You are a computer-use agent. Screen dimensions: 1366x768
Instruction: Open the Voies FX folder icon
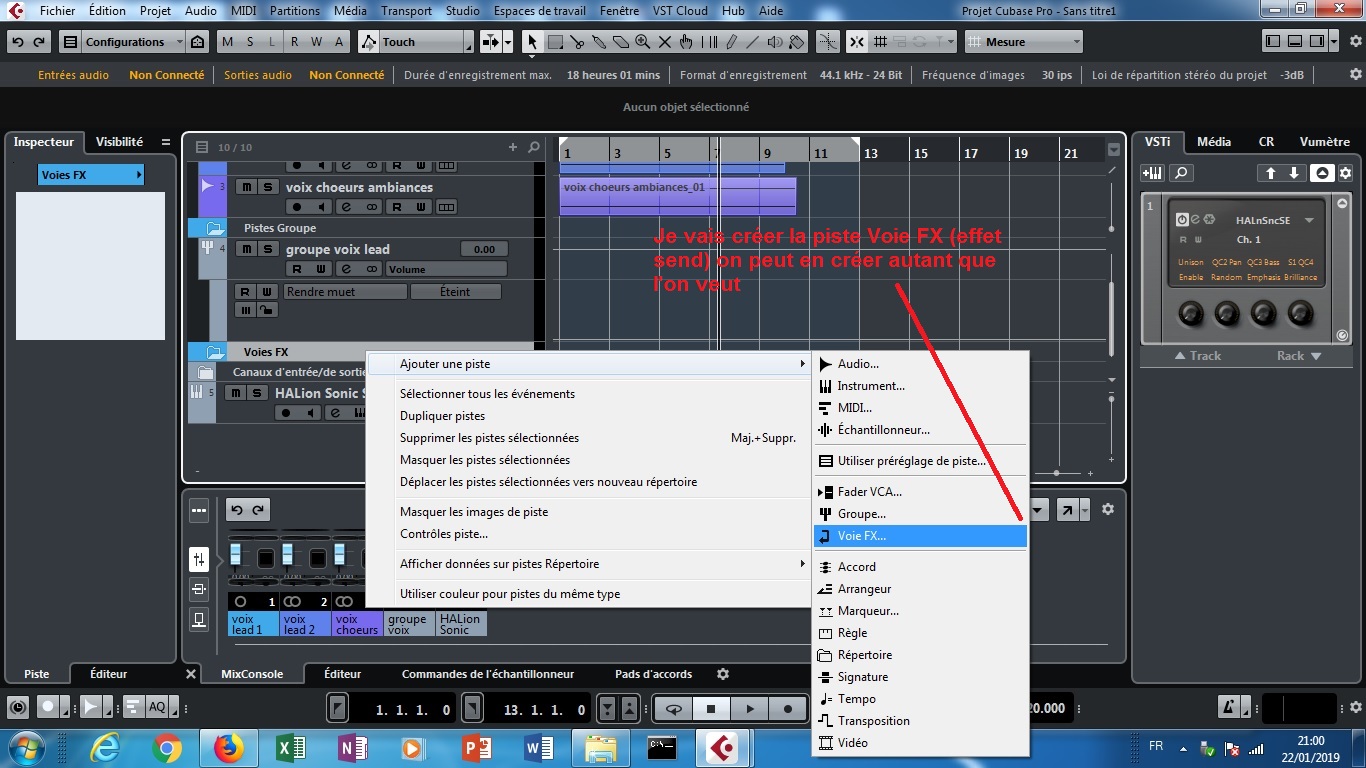(x=214, y=352)
